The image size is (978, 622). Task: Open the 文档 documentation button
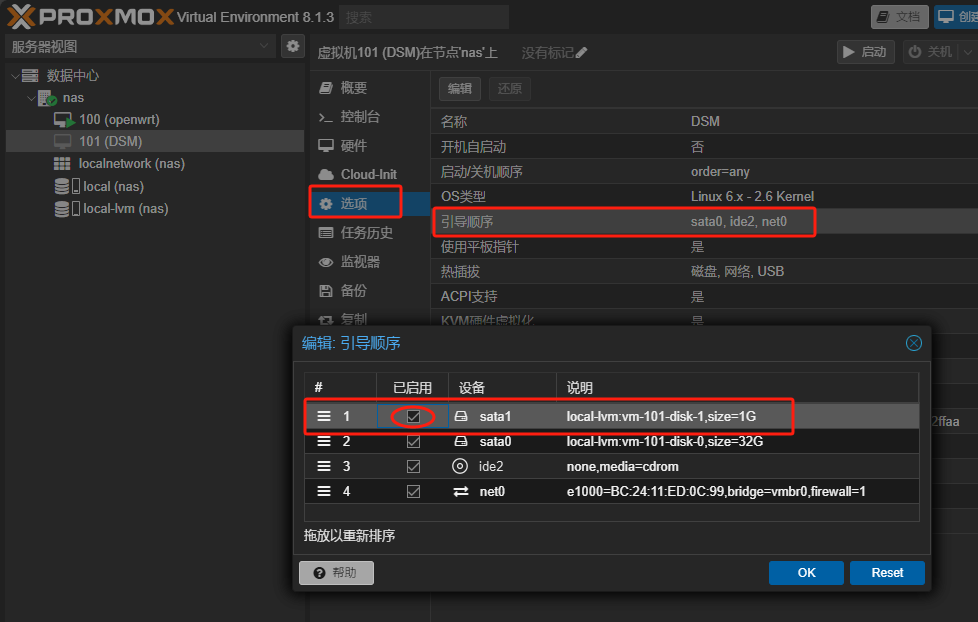point(899,17)
